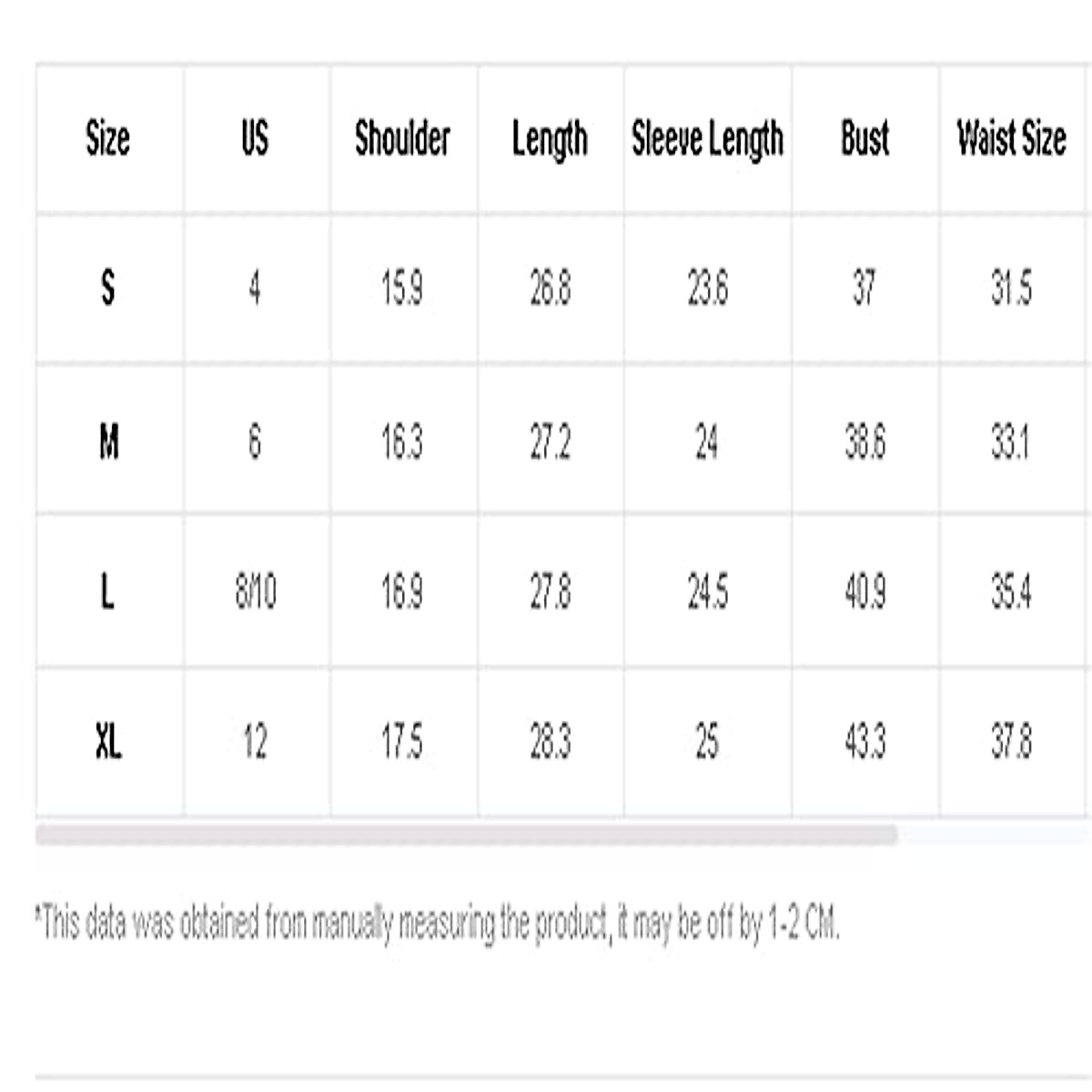Viewport: 1092px width, 1092px height.
Task: Select the Bust column header
Action: click(x=864, y=139)
